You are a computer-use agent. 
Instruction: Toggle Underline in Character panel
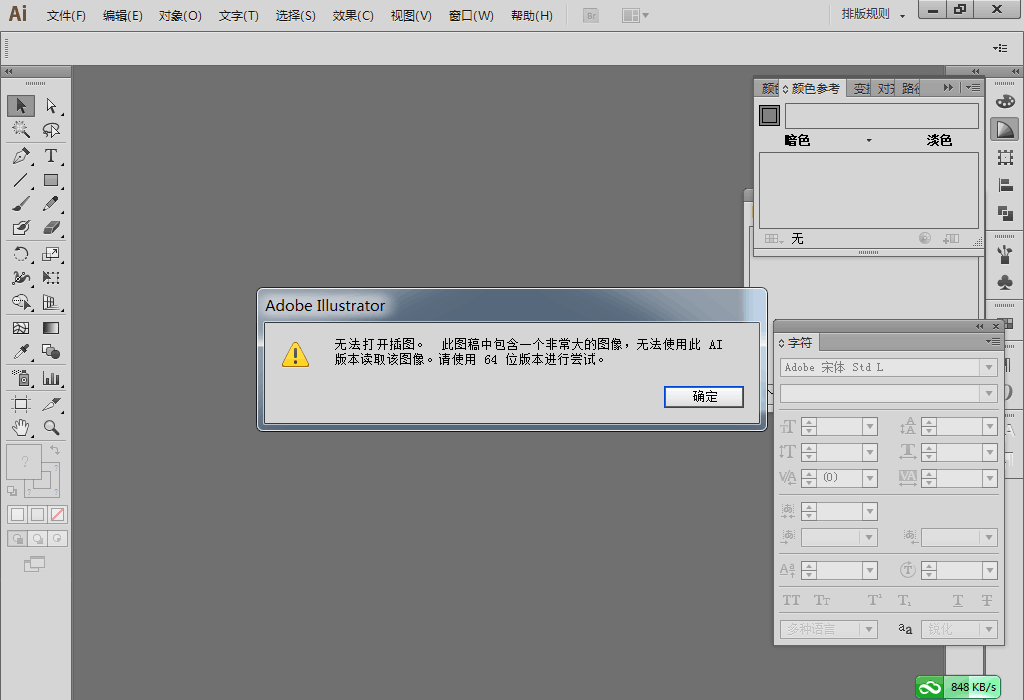(x=957, y=600)
